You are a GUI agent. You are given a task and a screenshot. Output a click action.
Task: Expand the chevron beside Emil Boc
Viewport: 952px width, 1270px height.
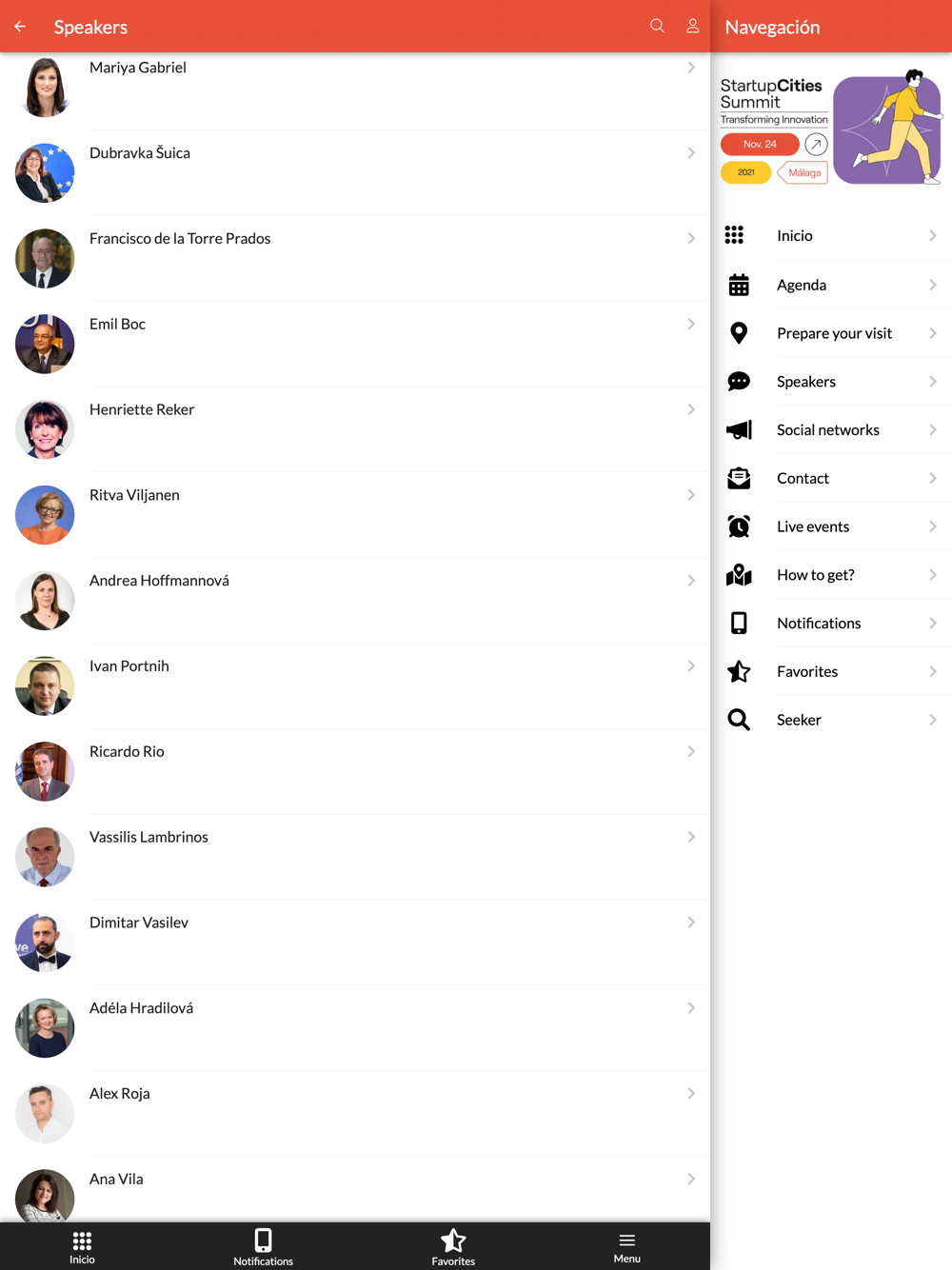coord(691,325)
